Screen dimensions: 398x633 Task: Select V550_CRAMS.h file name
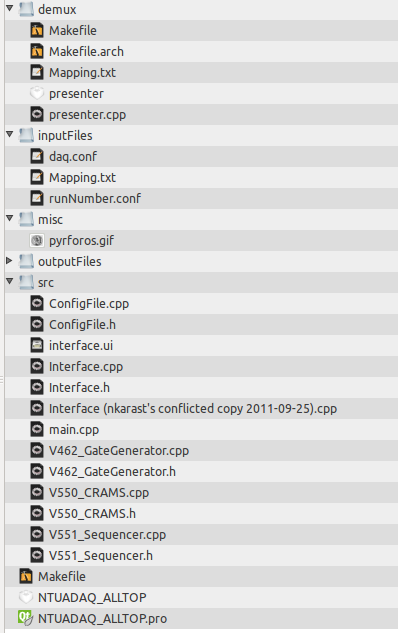tap(92, 514)
